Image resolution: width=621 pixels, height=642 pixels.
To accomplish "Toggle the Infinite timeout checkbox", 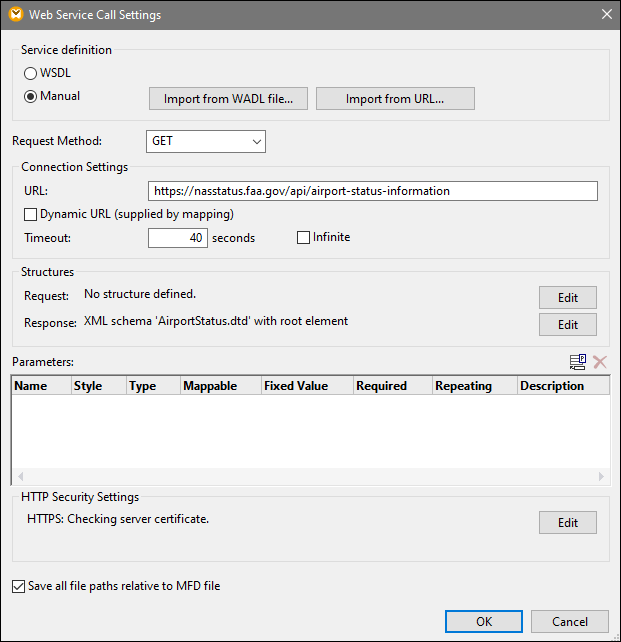I will coord(304,238).
